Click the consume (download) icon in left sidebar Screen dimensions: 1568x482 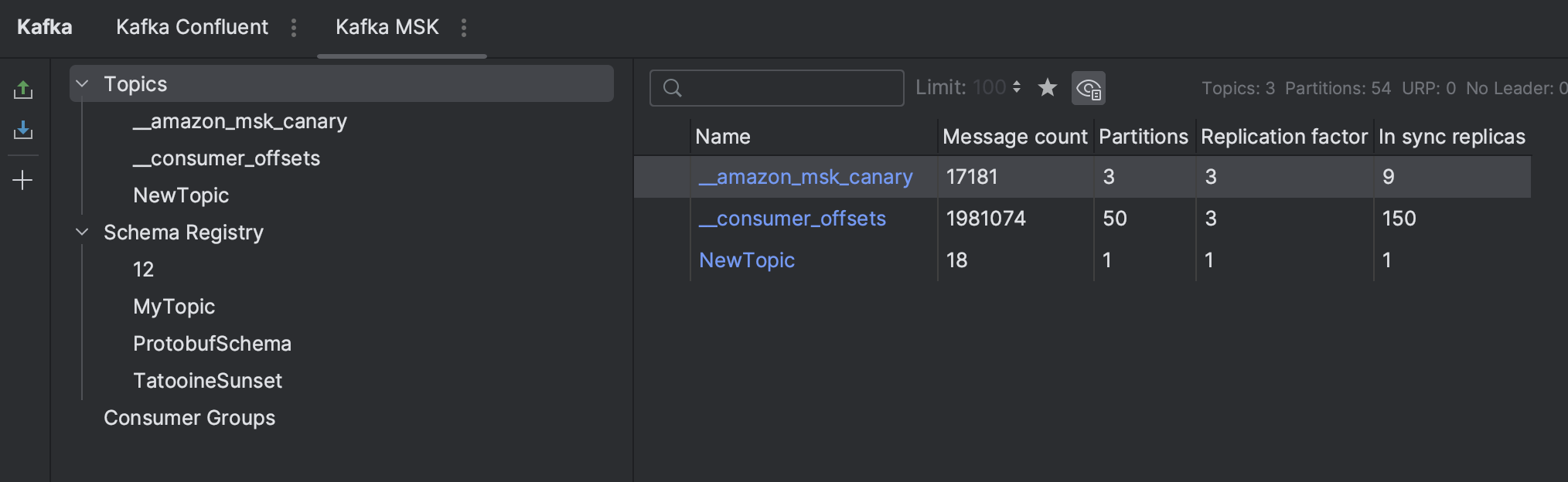[x=23, y=130]
